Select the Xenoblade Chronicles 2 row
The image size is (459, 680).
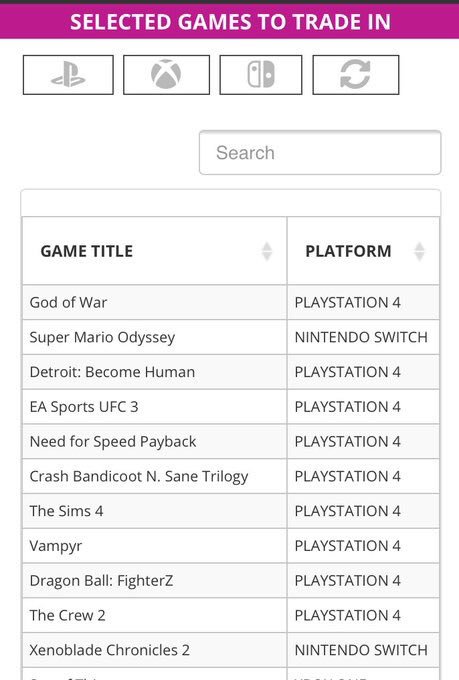pos(231,650)
